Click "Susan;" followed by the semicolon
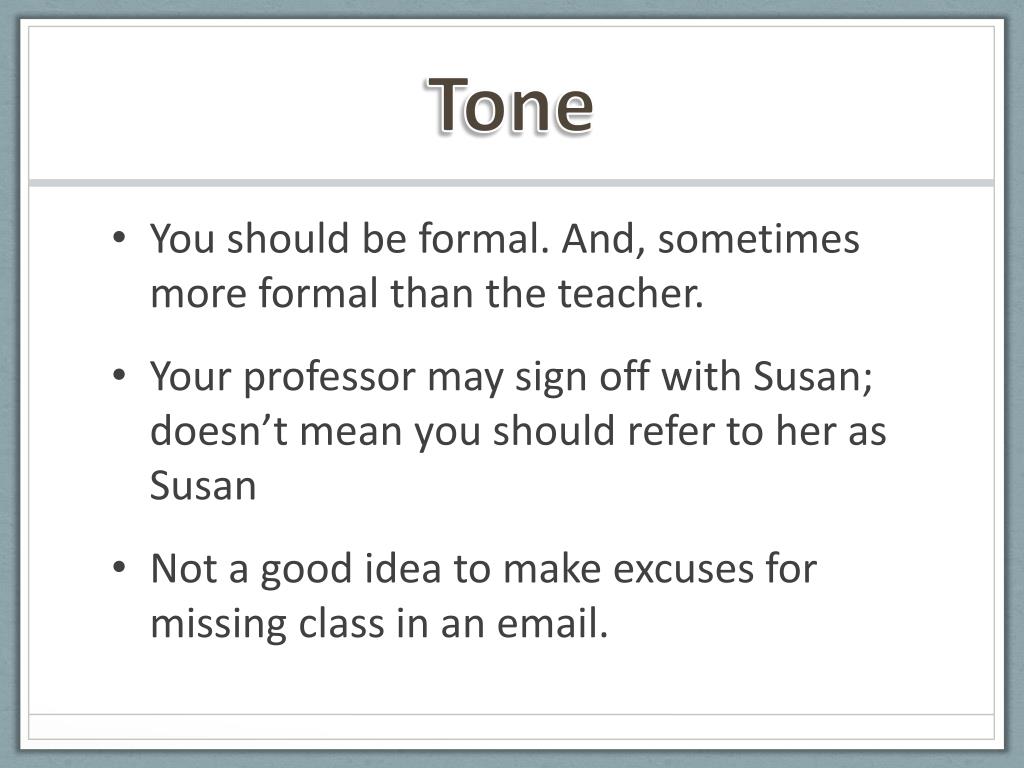 [x=813, y=377]
